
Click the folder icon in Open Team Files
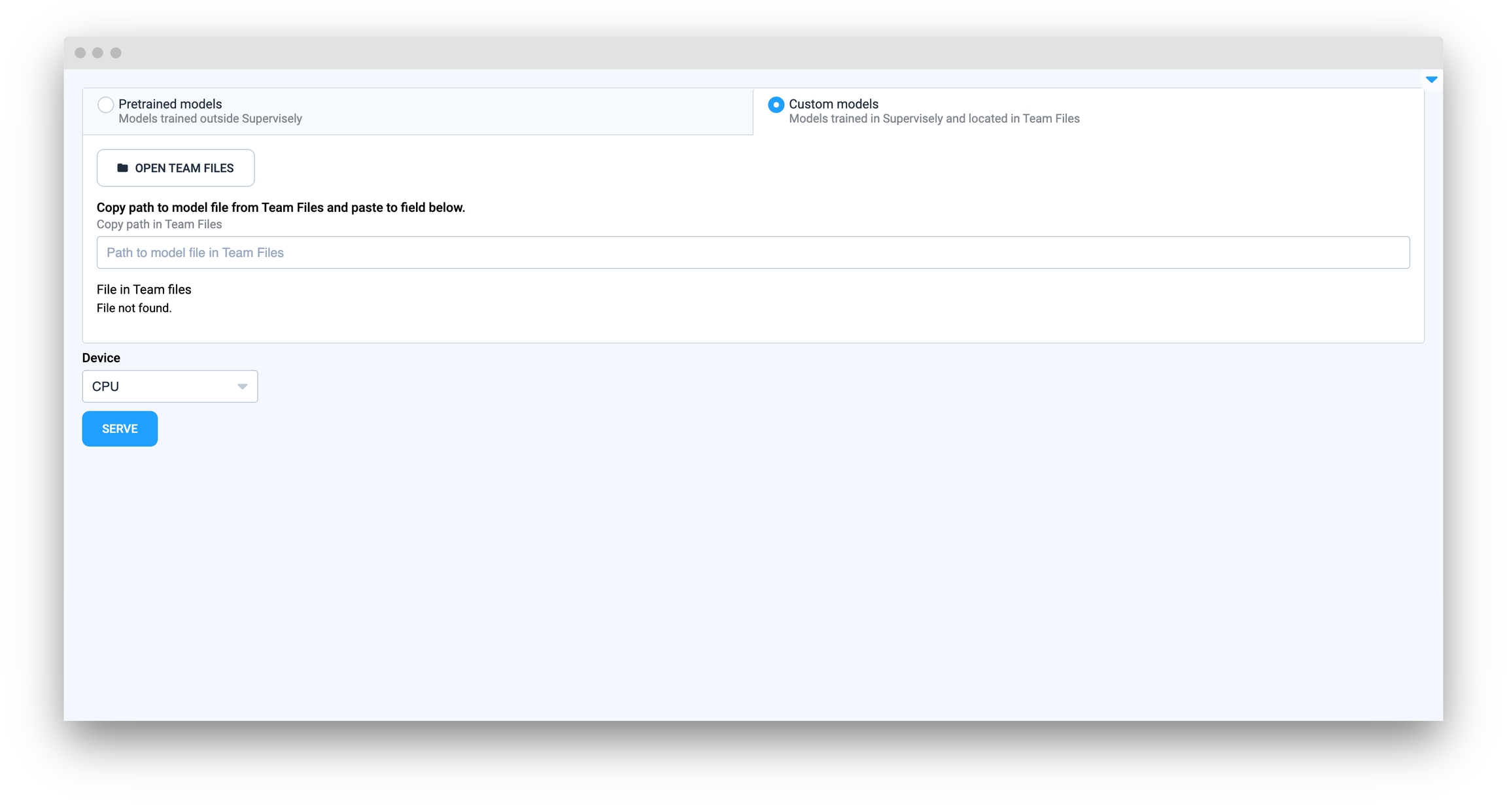(x=122, y=168)
